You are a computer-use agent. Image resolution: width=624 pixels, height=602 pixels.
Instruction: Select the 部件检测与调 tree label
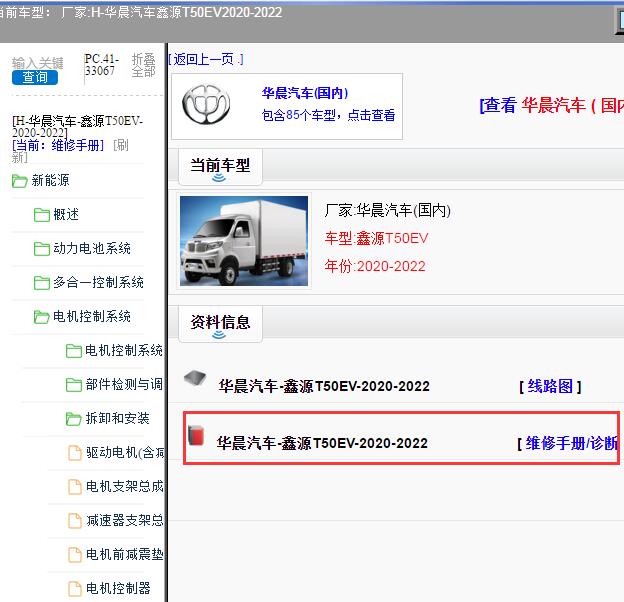click(124, 384)
